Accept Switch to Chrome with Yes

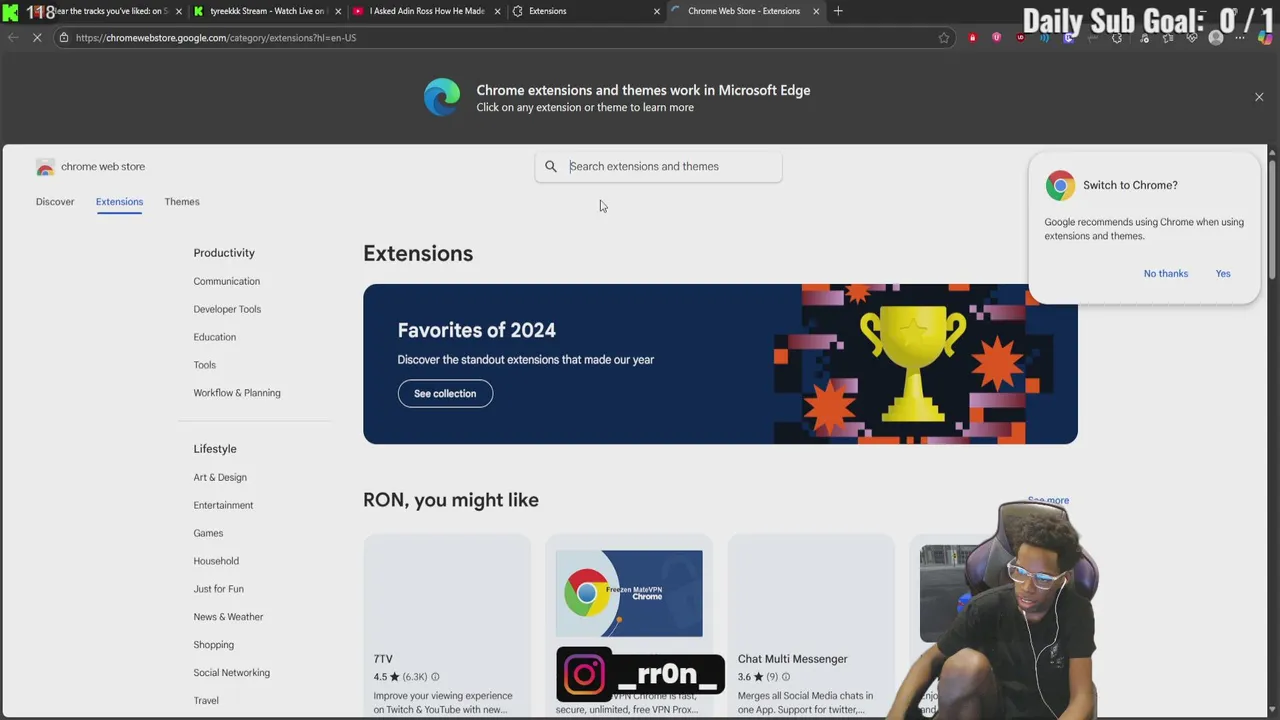pyautogui.click(x=1223, y=274)
